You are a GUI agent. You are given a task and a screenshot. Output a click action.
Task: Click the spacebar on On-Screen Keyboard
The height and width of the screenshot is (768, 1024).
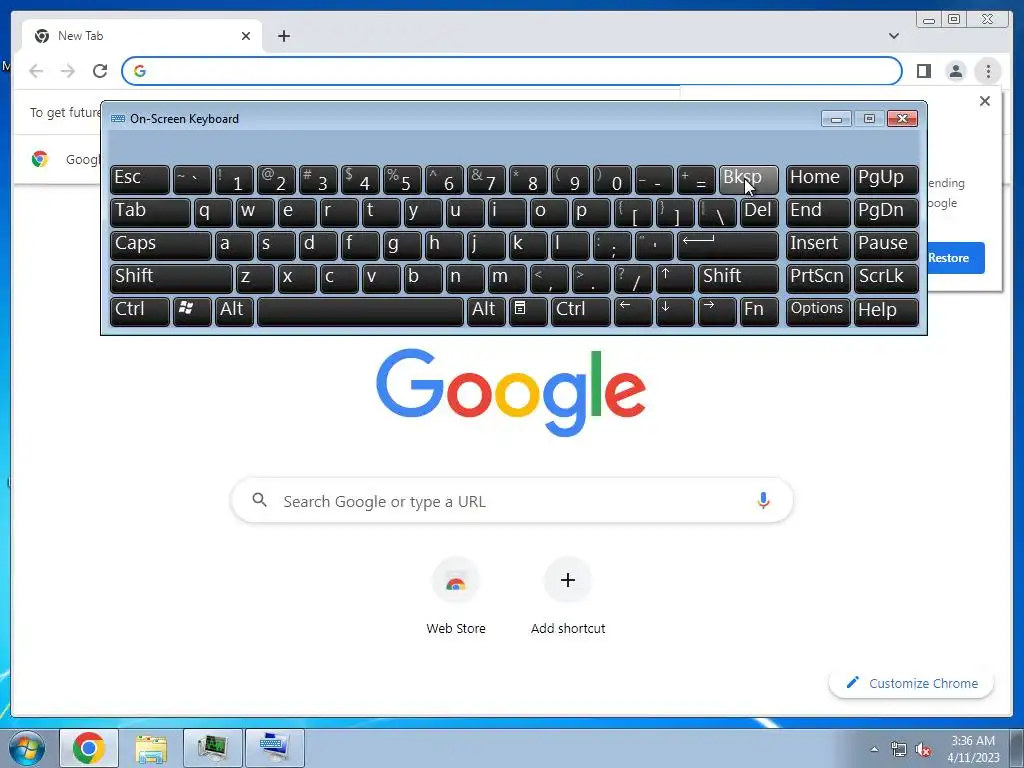click(360, 312)
